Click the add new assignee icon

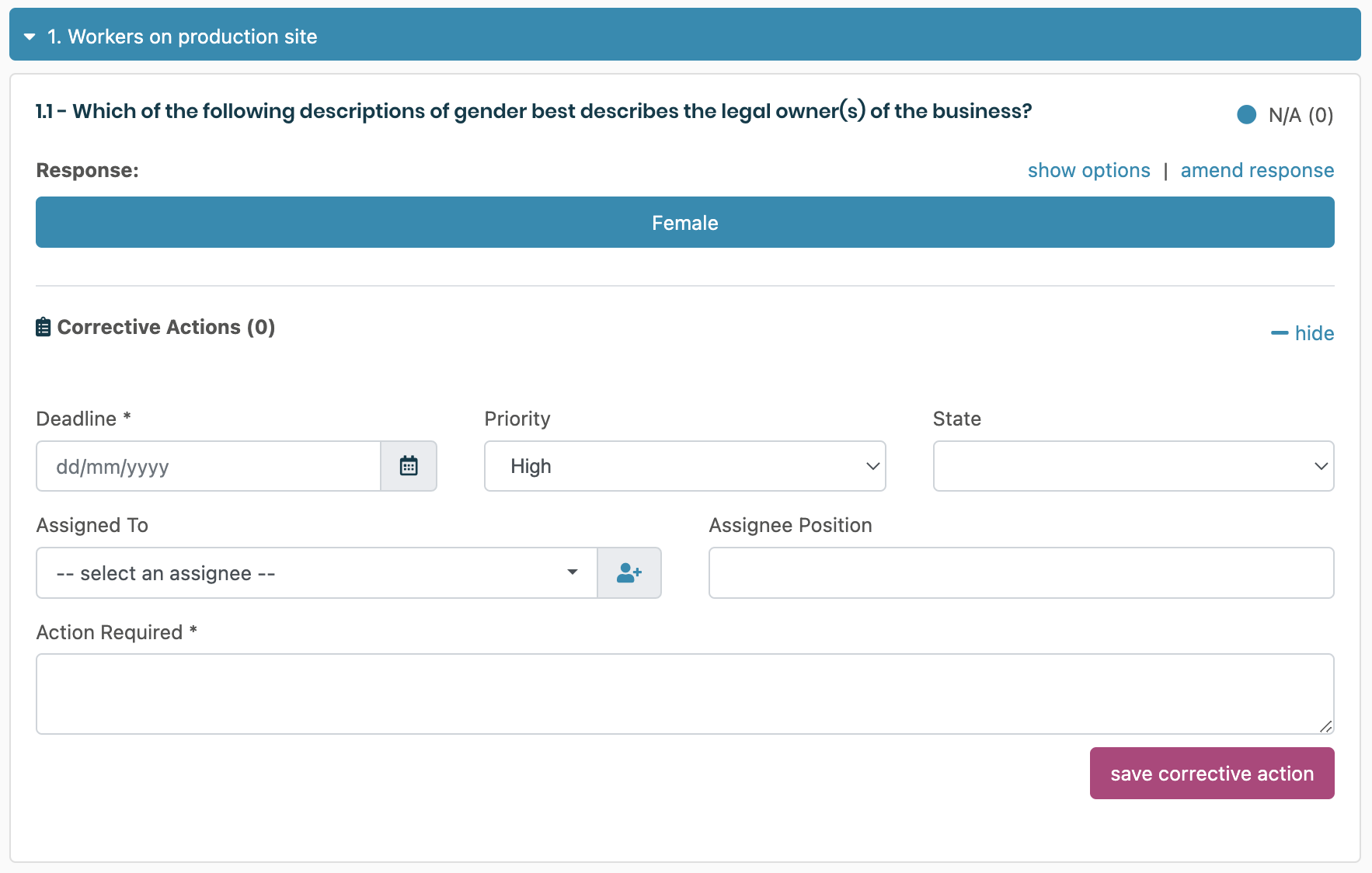point(629,573)
